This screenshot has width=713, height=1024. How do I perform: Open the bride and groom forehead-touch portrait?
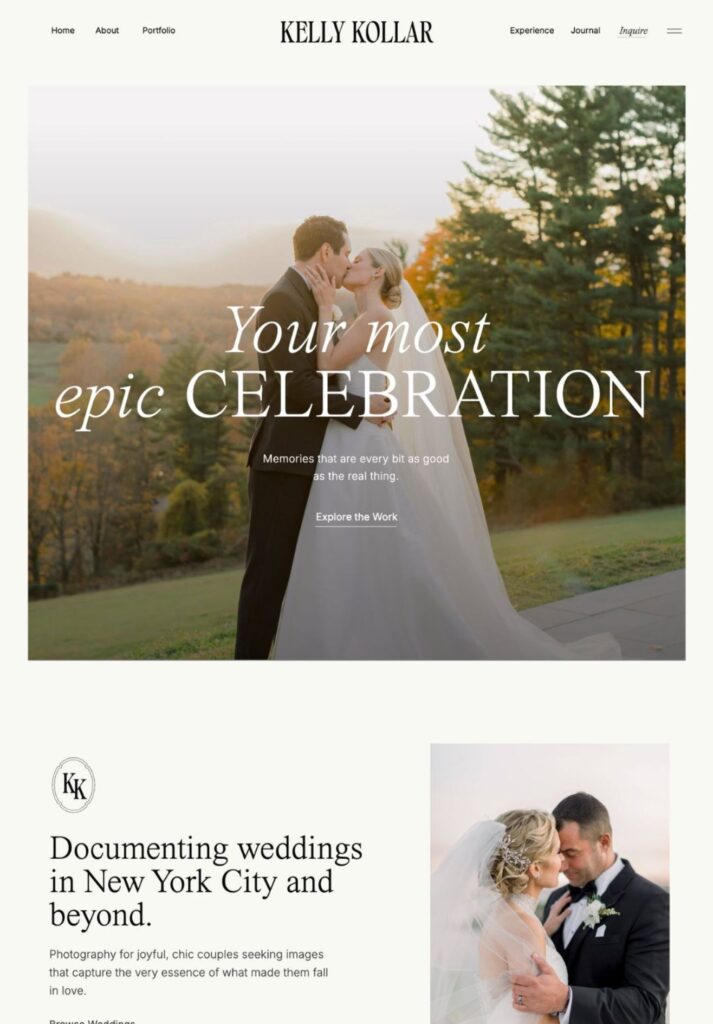pos(550,883)
